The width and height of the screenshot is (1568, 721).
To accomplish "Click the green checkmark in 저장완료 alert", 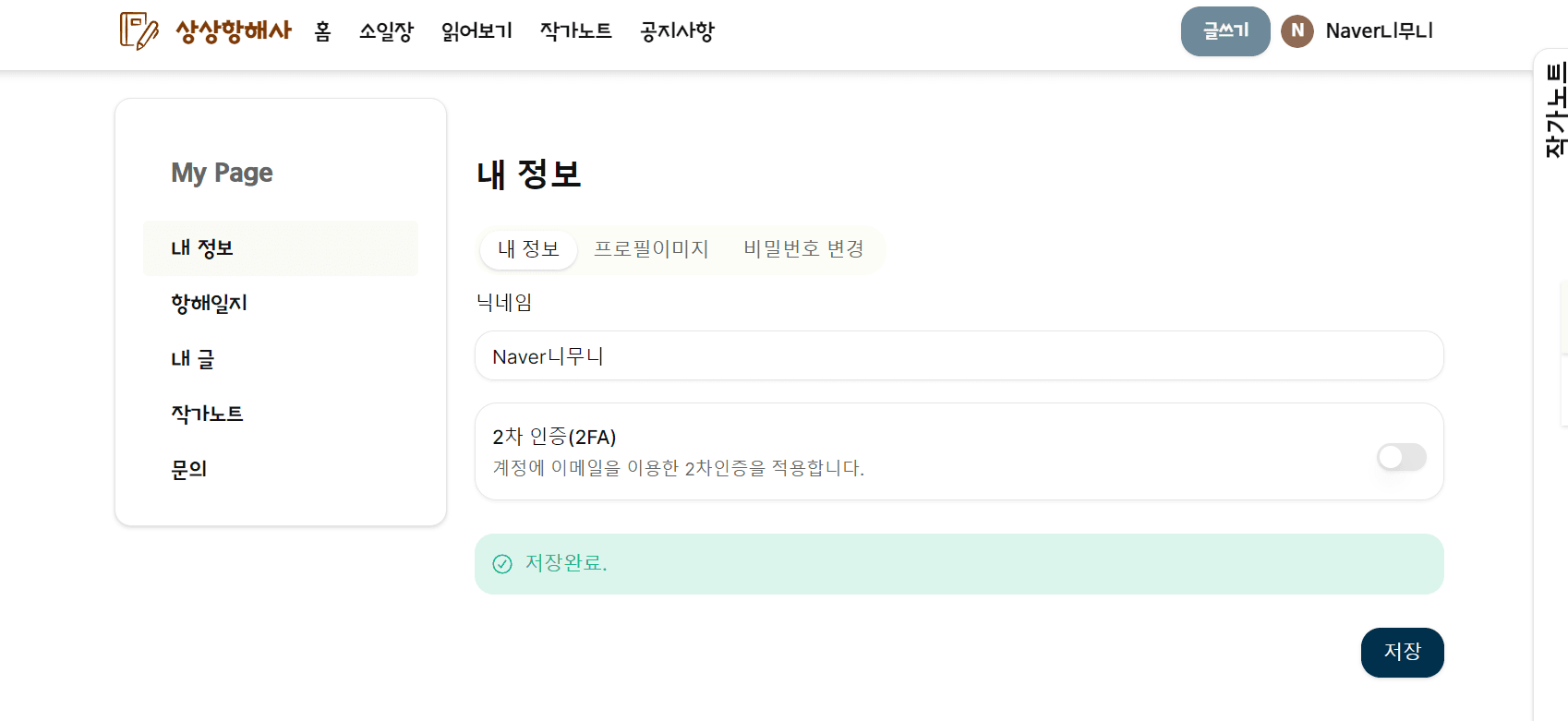I will tap(502, 564).
